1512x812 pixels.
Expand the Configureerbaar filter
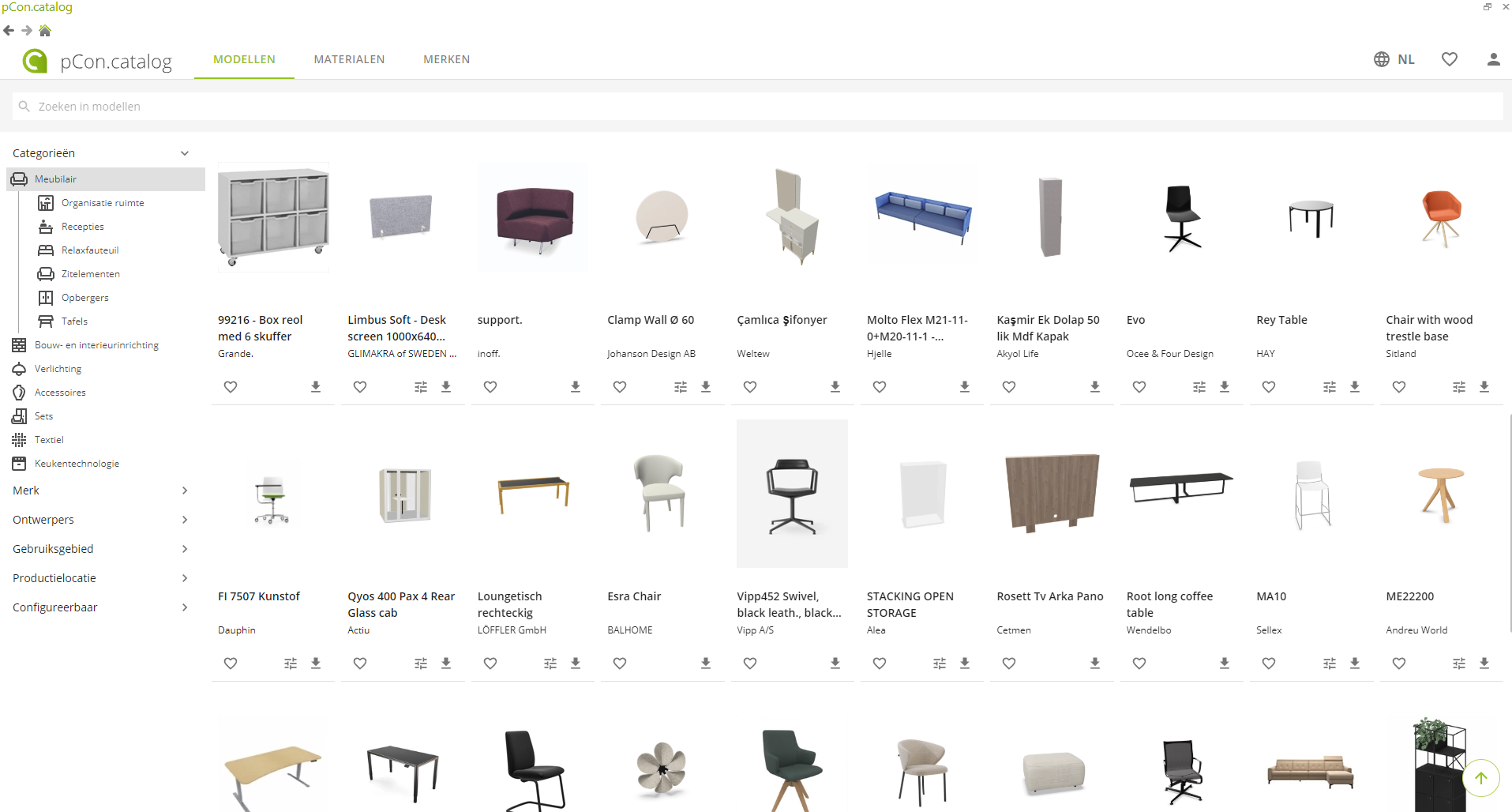185,607
